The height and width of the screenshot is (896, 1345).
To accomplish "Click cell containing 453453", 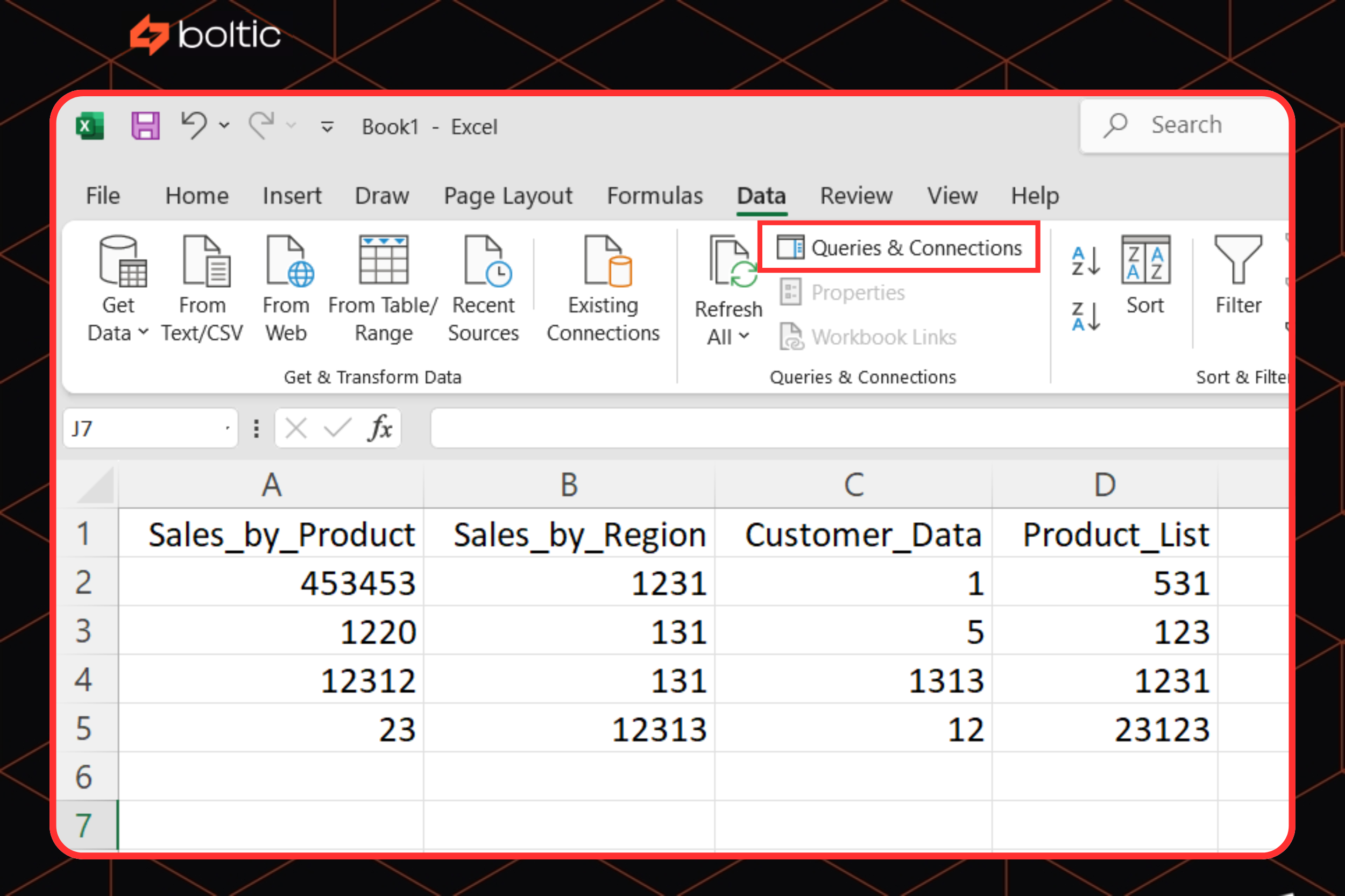I will coord(272,582).
